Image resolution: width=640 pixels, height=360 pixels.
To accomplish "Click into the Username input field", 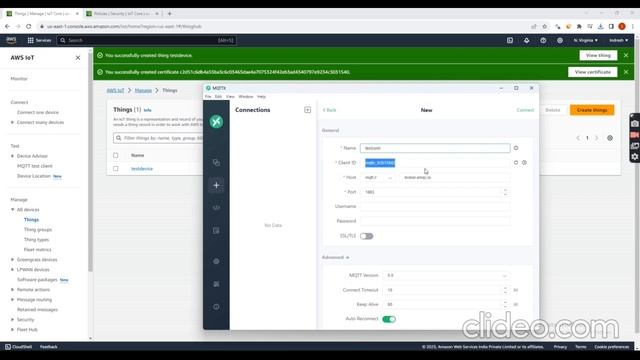I will click(435, 207).
